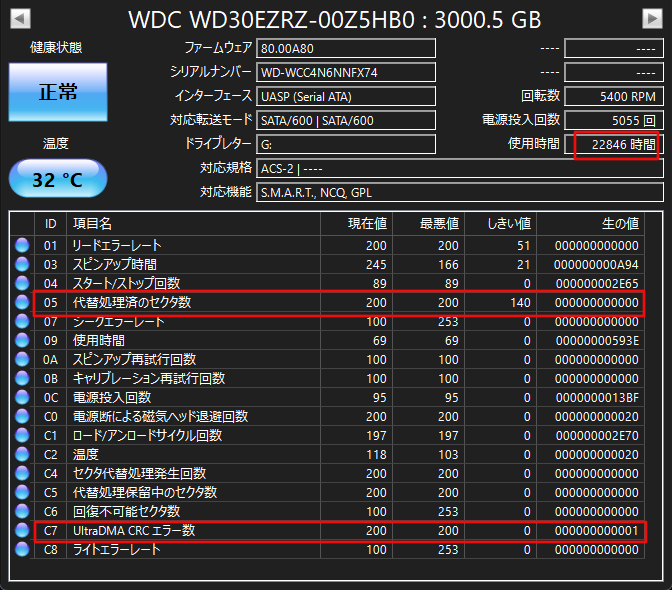The image size is (672, 590).
Task: Select the セクタ代替処理発生回数 attribute name
Action: tap(140, 473)
